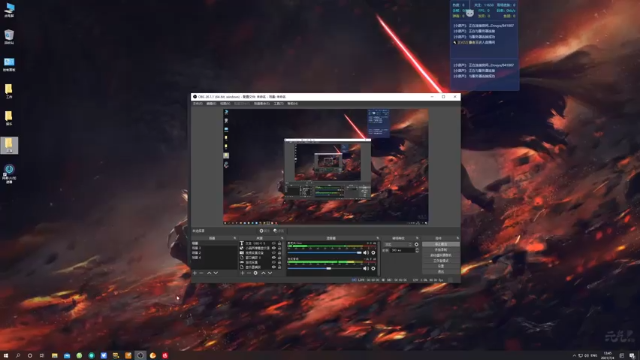The image size is (640, 360).
Task: Toggle lock on the second source row
Action: click(280, 248)
